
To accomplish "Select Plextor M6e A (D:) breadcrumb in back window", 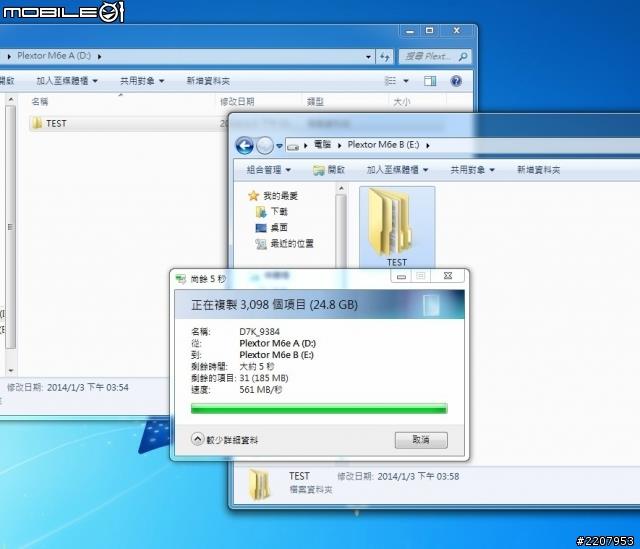I will tap(54, 56).
